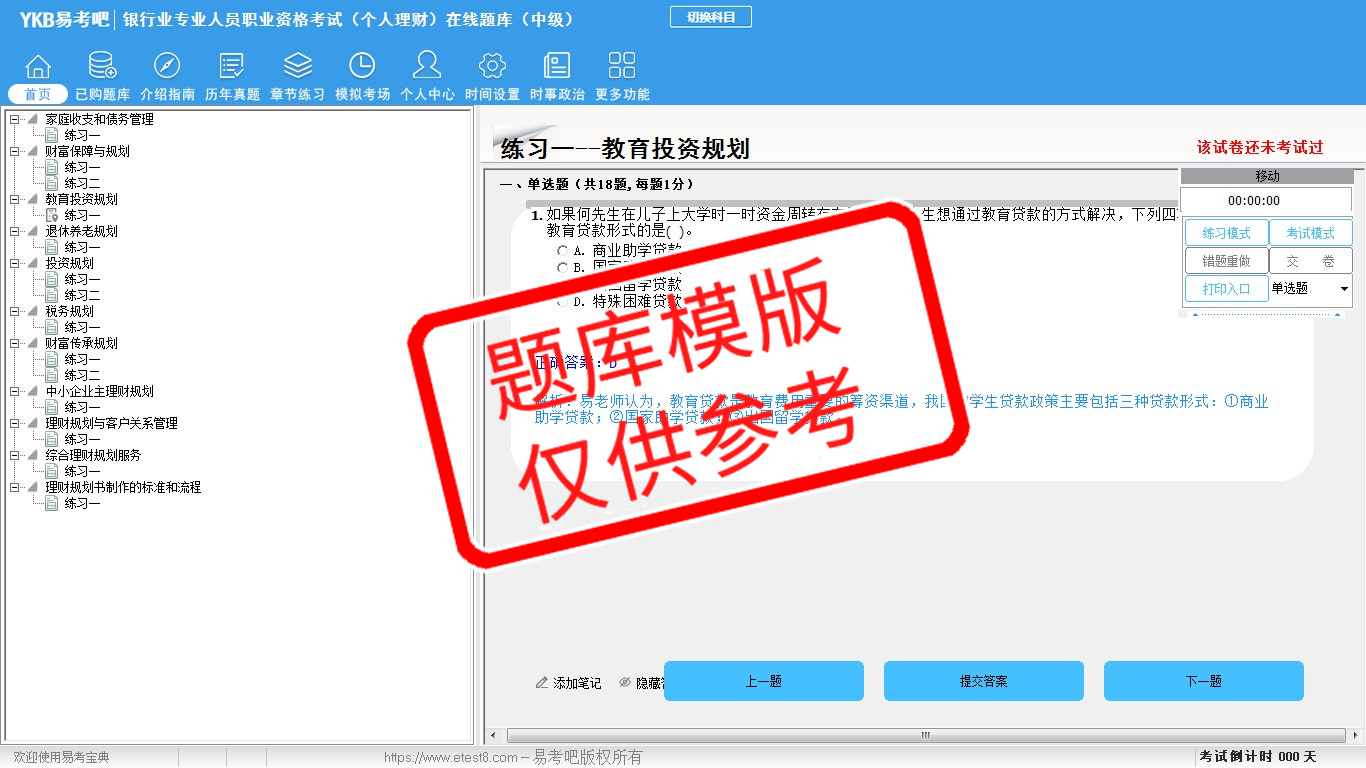Collapse 理财规划书制作的标准和流程 with its minus box

tap(14, 488)
